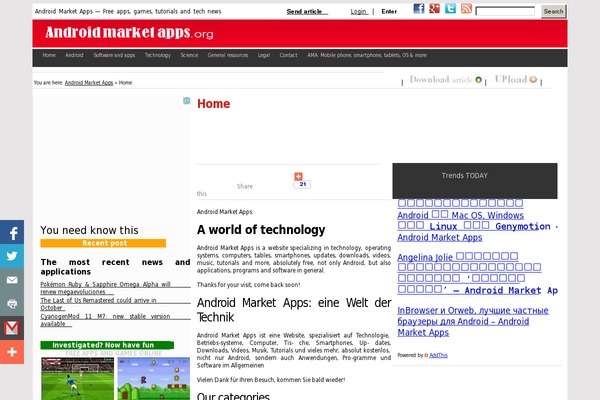Click Android Market Apps breadcrumb link
Screen dimensions: 600x400
pyautogui.click(x=89, y=83)
